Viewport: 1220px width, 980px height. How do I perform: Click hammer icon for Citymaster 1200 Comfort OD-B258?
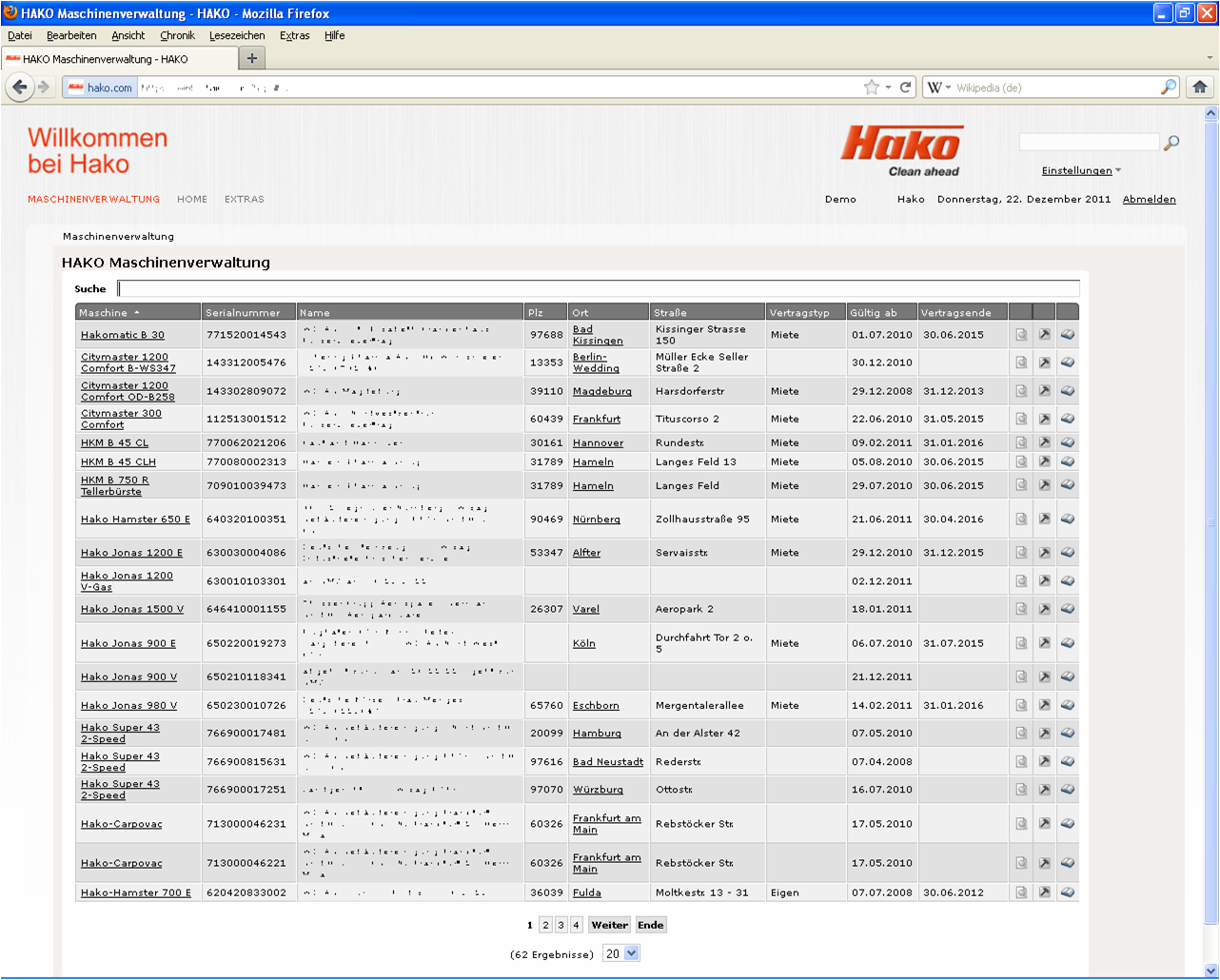point(1044,391)
